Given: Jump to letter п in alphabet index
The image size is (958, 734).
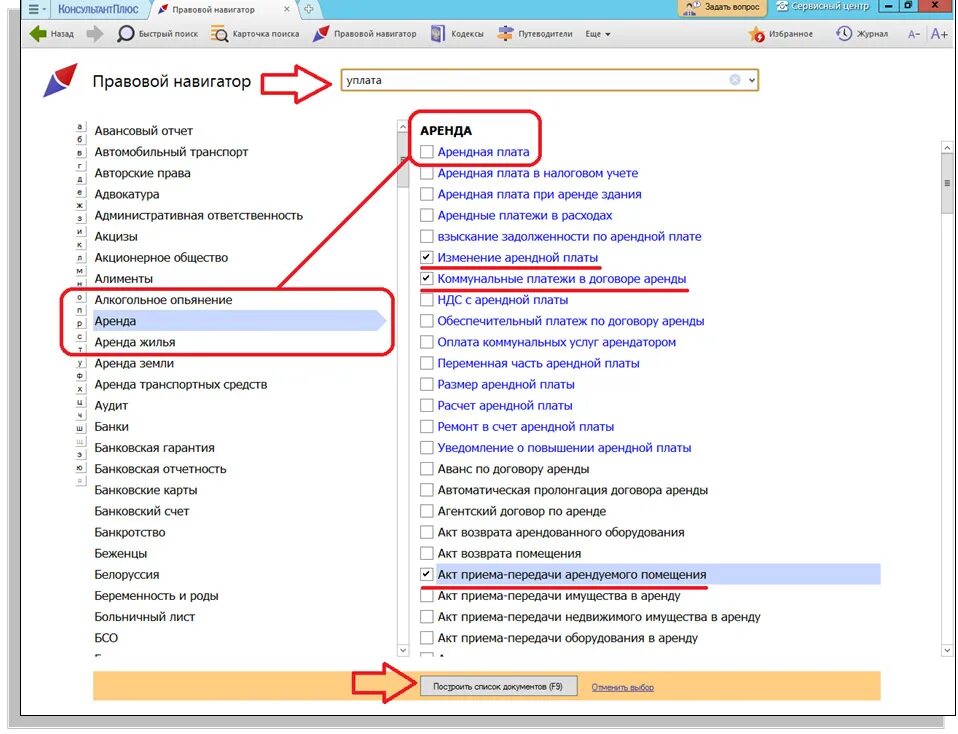Looking at the screenshot, I should 79,310.
